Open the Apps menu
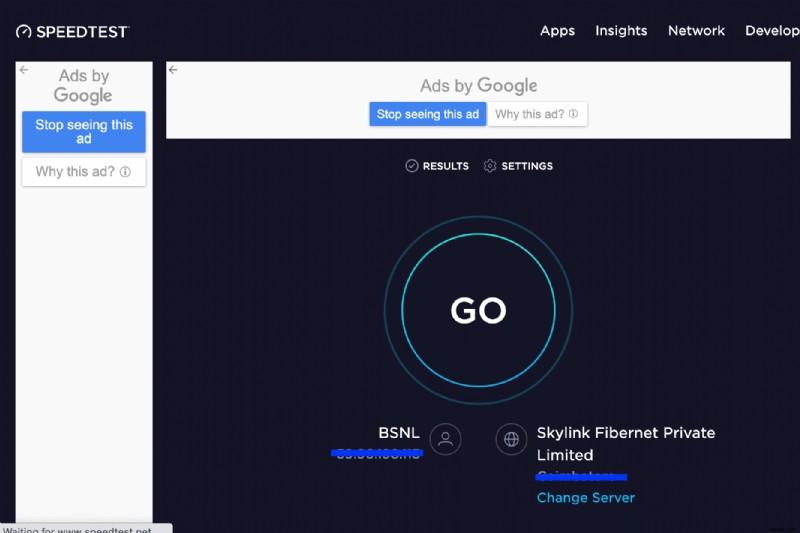 pos(557,31)
